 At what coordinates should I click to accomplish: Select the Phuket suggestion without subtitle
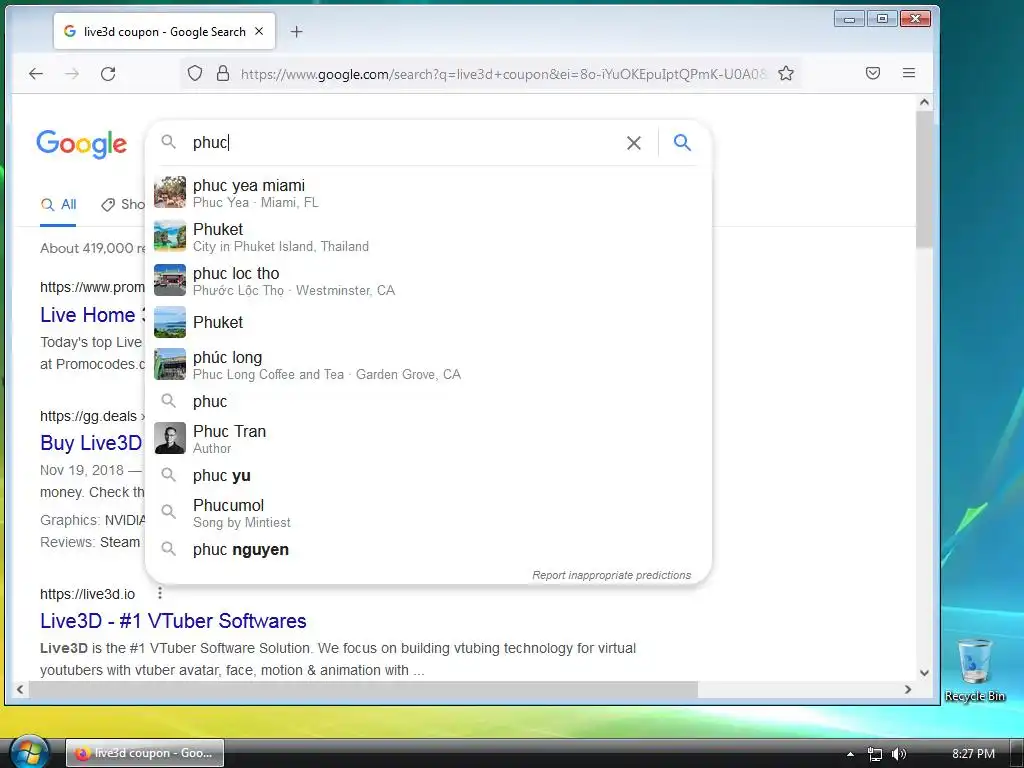coord(428,322)
